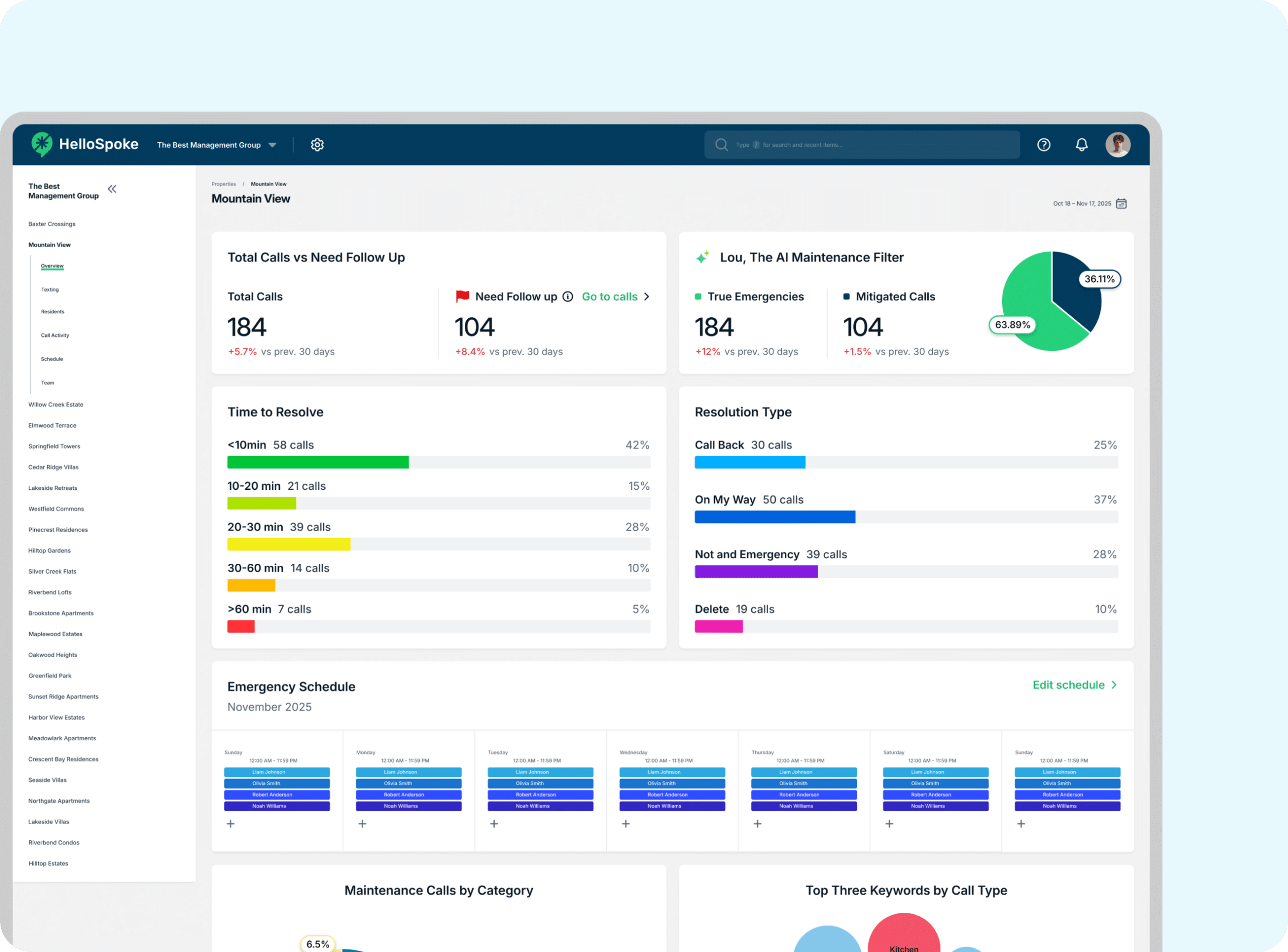Select the Texting sidebar item
Image resolution: width=1288 pixels, height=952 pixels.
click(x=50, y=289)
